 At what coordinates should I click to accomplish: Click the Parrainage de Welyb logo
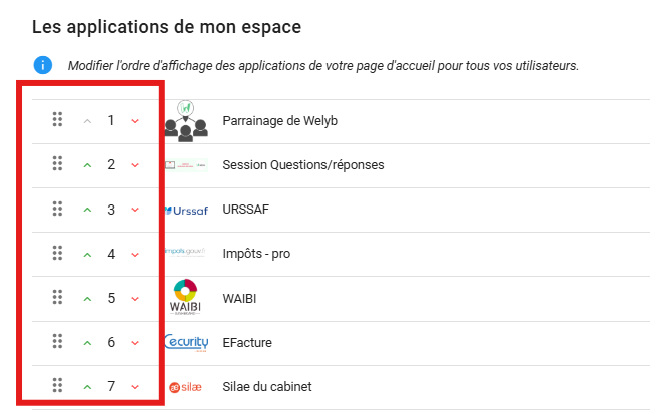(x=185, y=120)
